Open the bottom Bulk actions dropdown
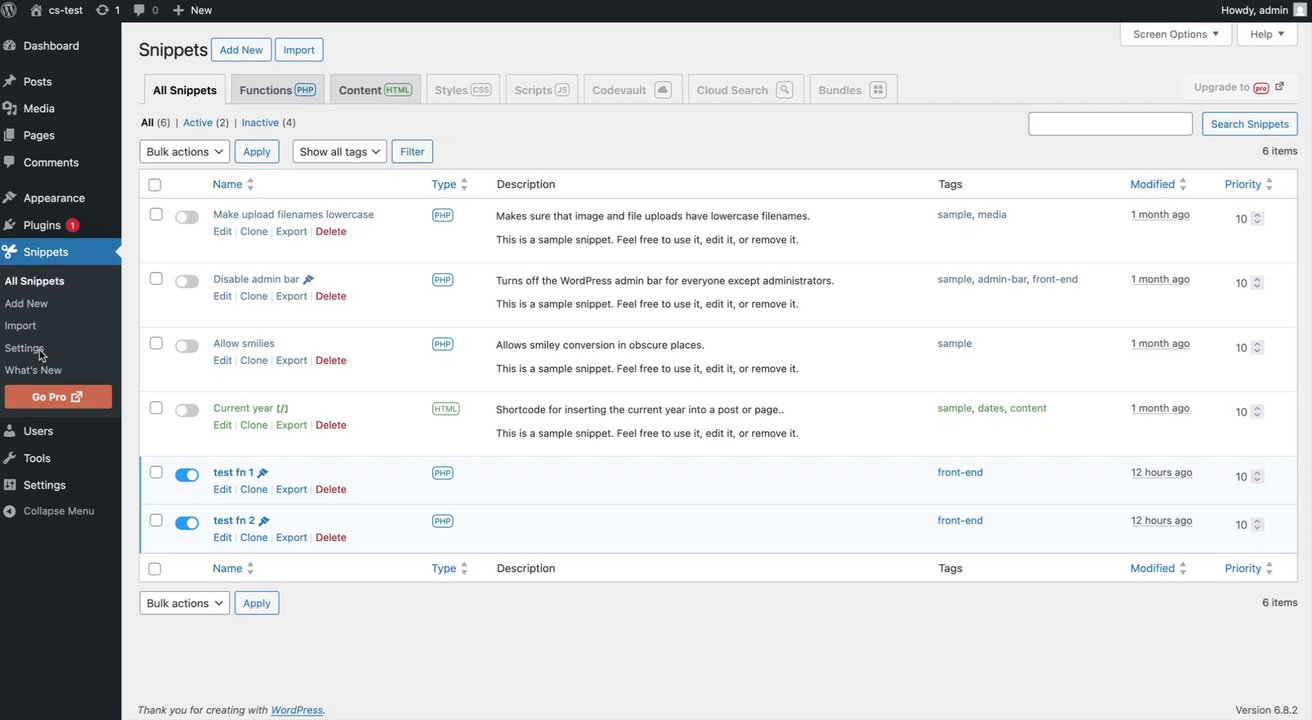This screenshot has width=1312, height=720. click(185, 603)
